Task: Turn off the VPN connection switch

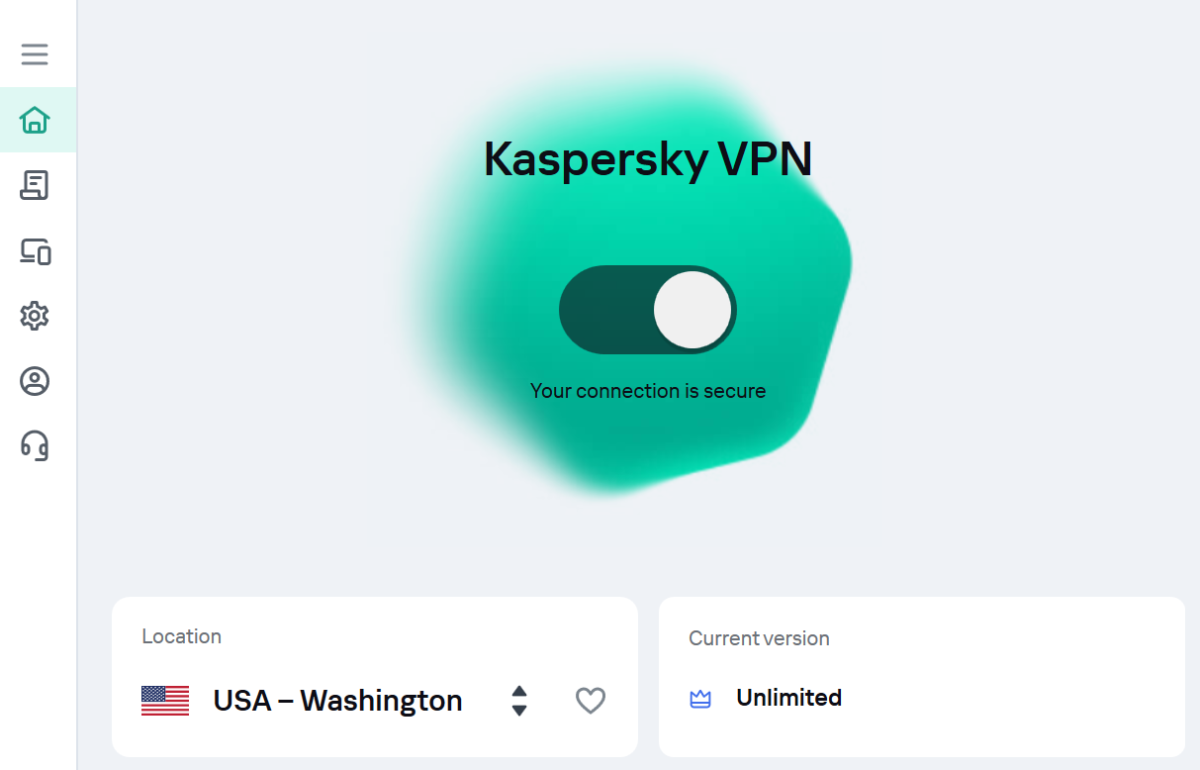Action: click(648, 310)
